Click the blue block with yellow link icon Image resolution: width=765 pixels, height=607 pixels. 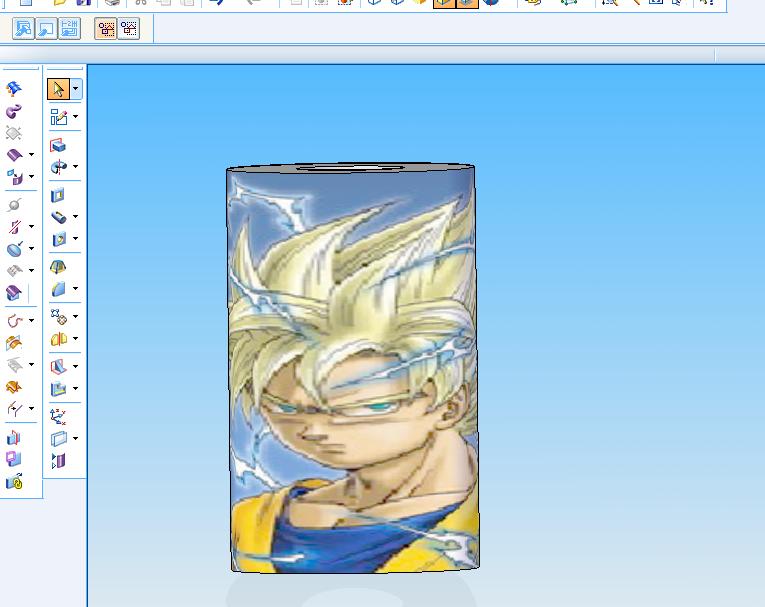pos(14,482)
